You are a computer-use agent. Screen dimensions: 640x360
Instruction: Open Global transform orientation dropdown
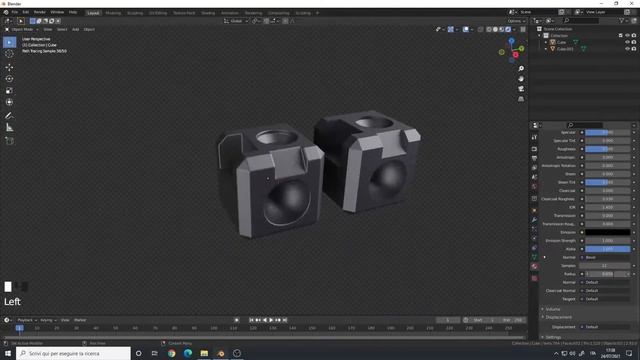(236, 21)
